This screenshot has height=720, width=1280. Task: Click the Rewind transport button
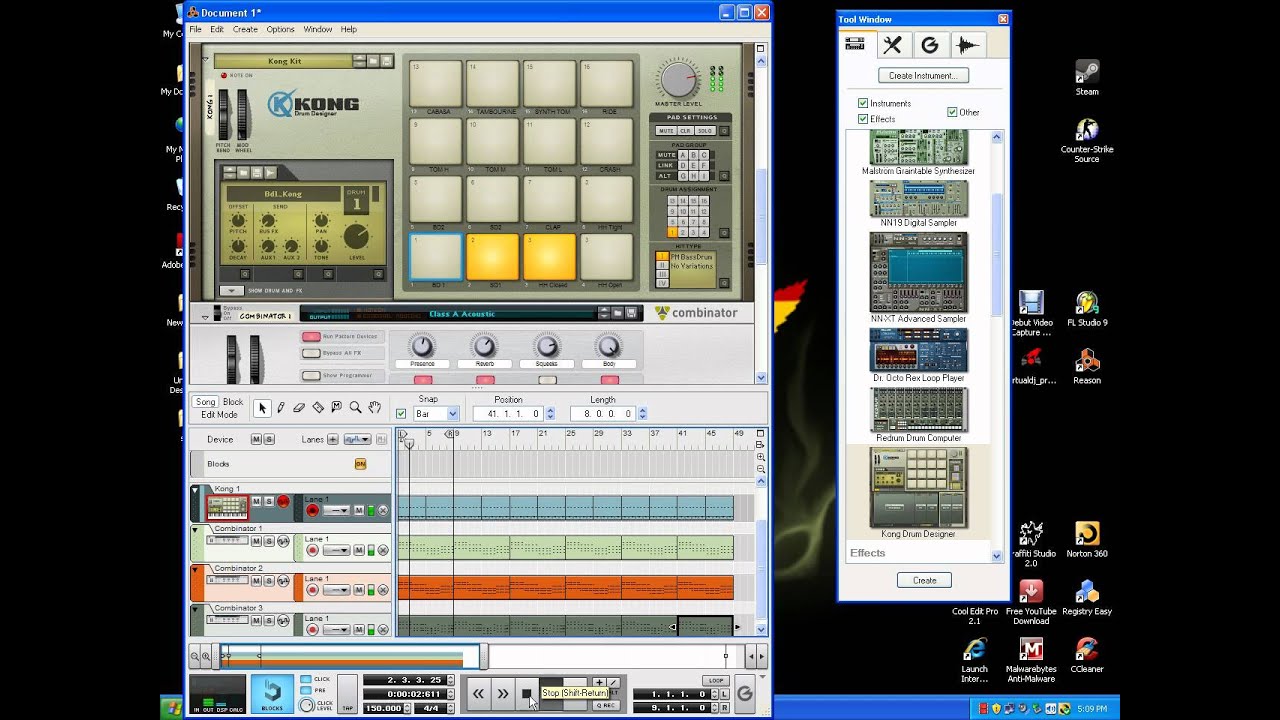478,693
